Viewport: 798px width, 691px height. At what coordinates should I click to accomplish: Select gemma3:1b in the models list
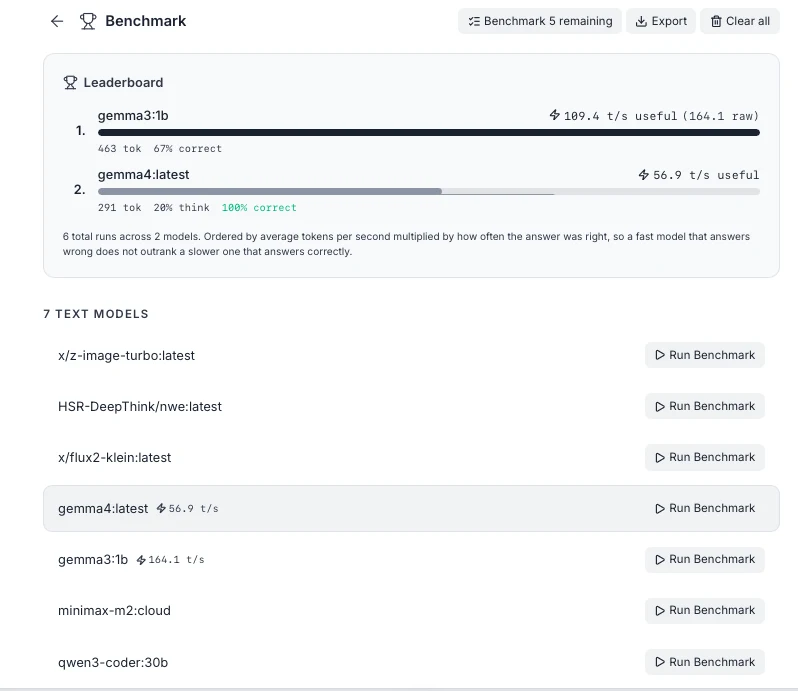(x=411, y=560)
